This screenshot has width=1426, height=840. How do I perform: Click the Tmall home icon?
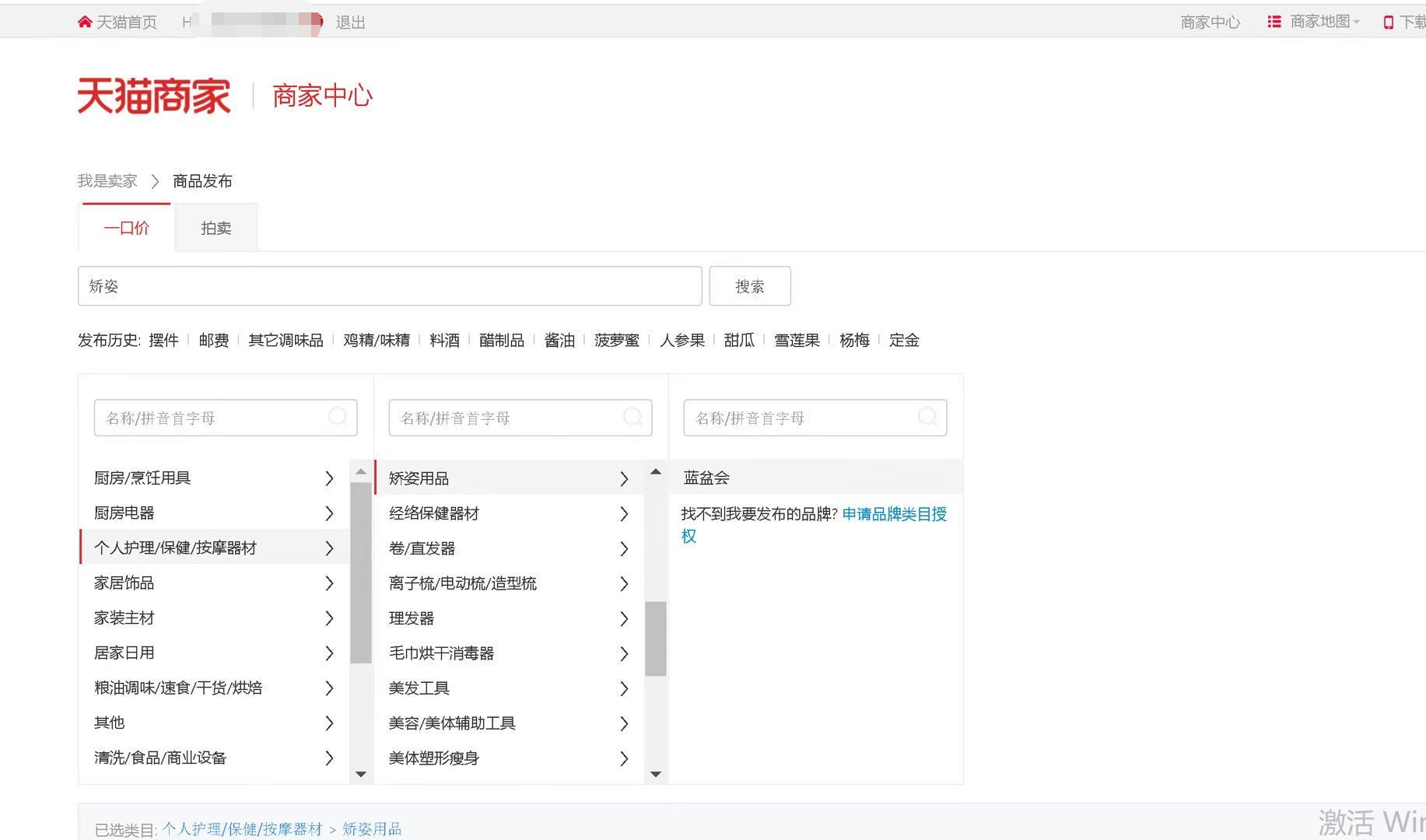pyautogui.click(x=85, y=22)
